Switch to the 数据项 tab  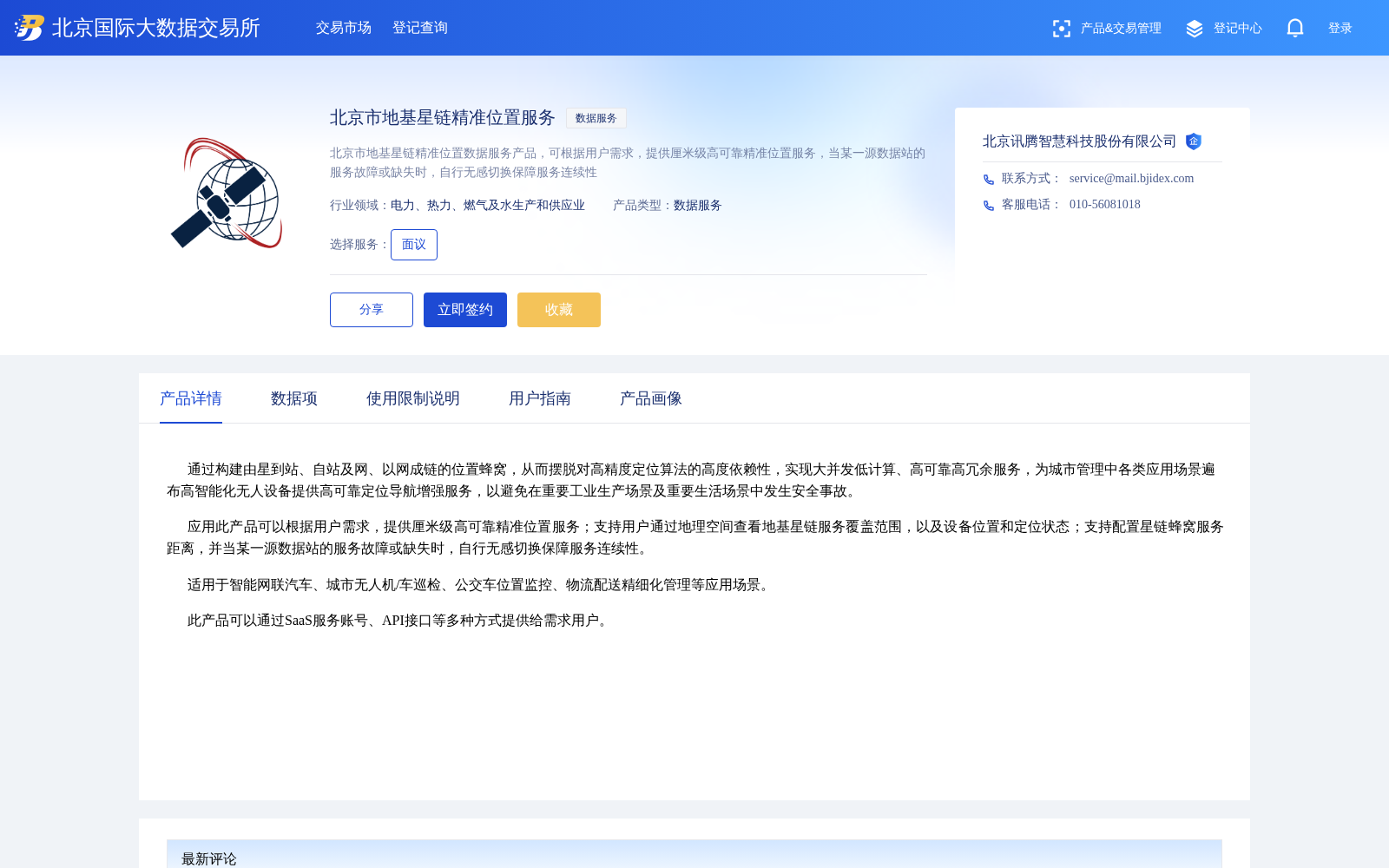[x=294, y=398]
